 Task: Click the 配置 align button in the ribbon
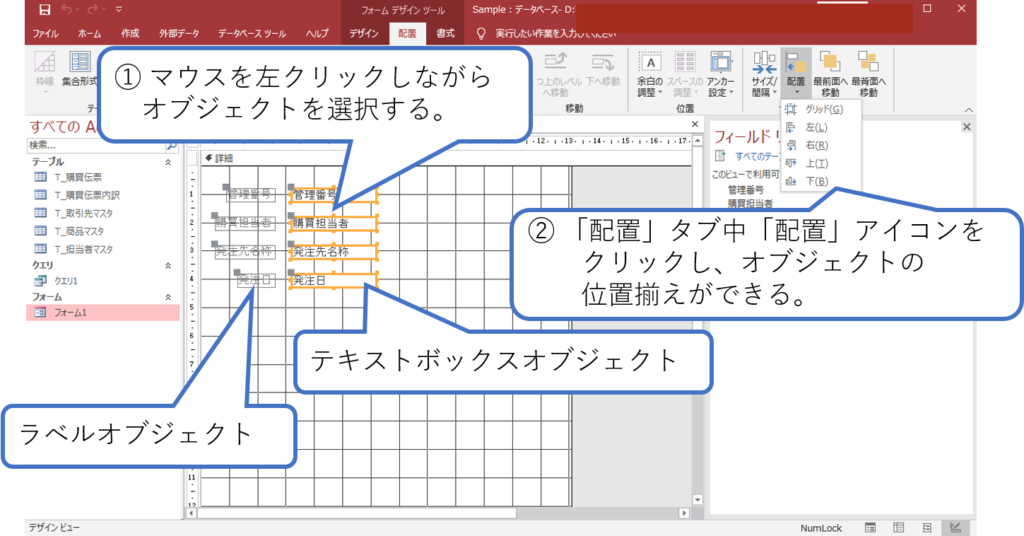pos(795,73)
